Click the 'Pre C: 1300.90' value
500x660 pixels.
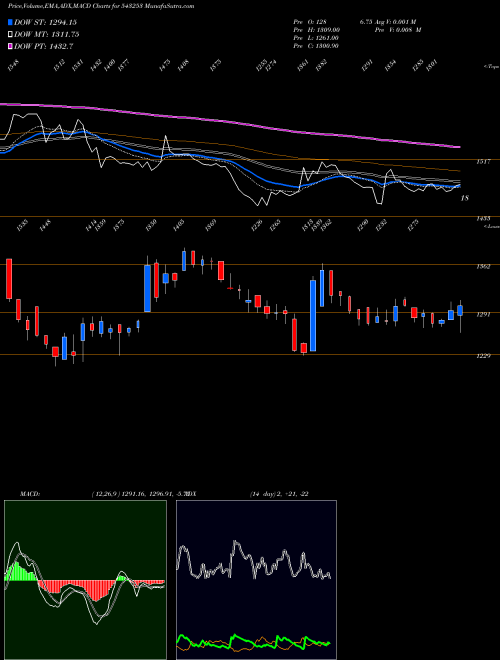click(316, 46)
